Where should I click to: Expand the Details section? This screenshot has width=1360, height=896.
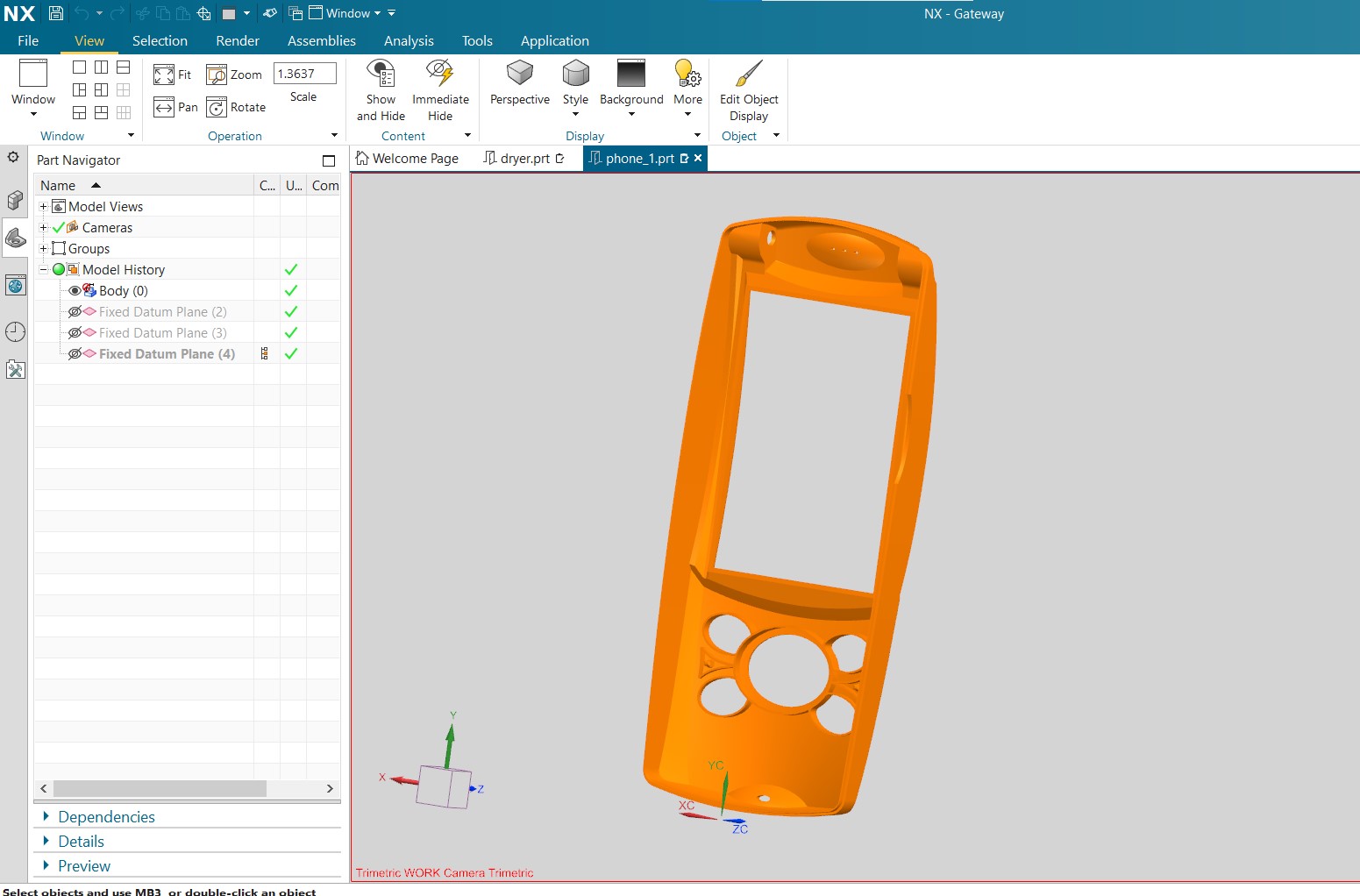point(46,841)
